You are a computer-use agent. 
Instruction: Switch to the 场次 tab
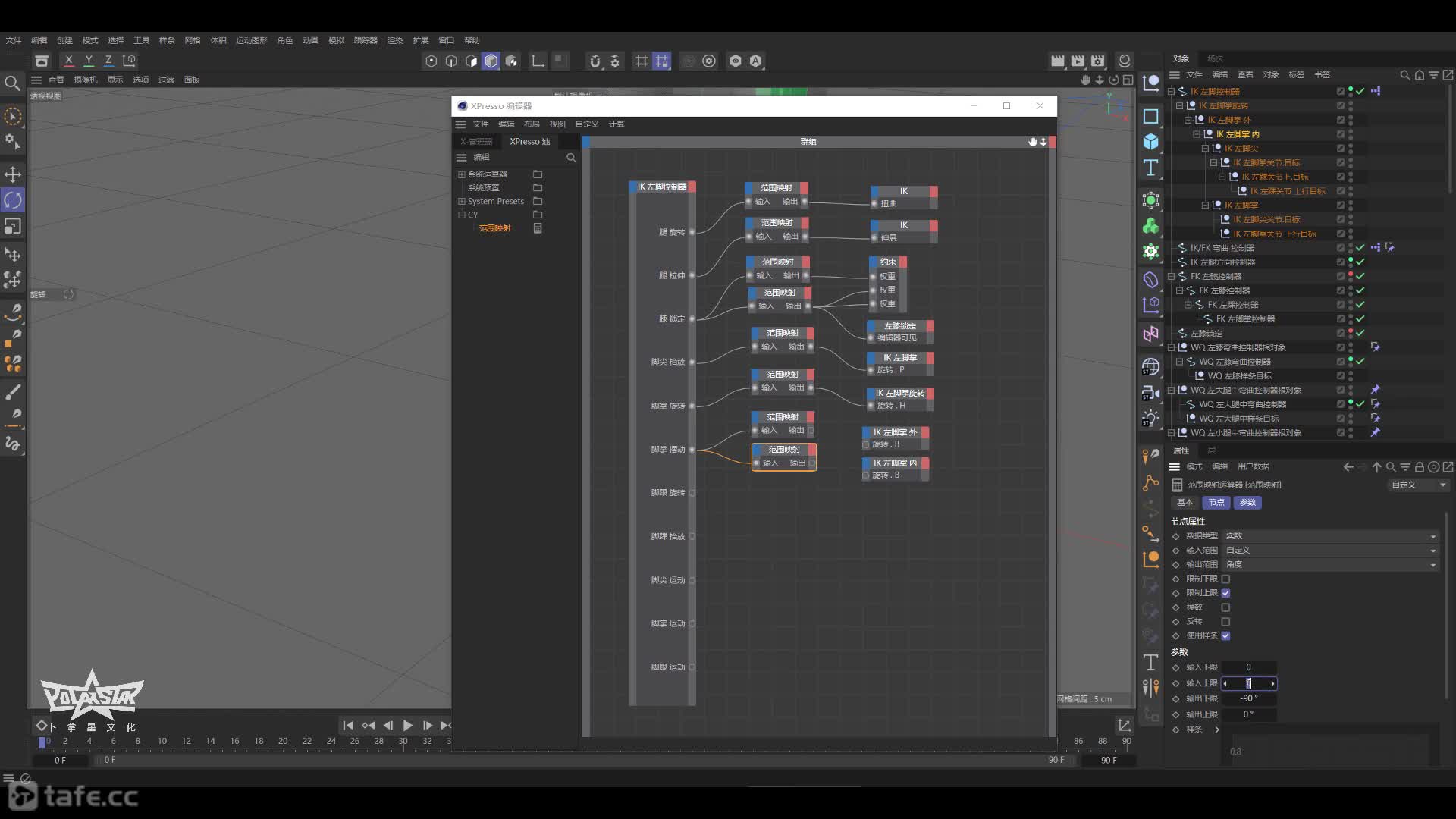pyautogui.click(x=1215, y=59)
